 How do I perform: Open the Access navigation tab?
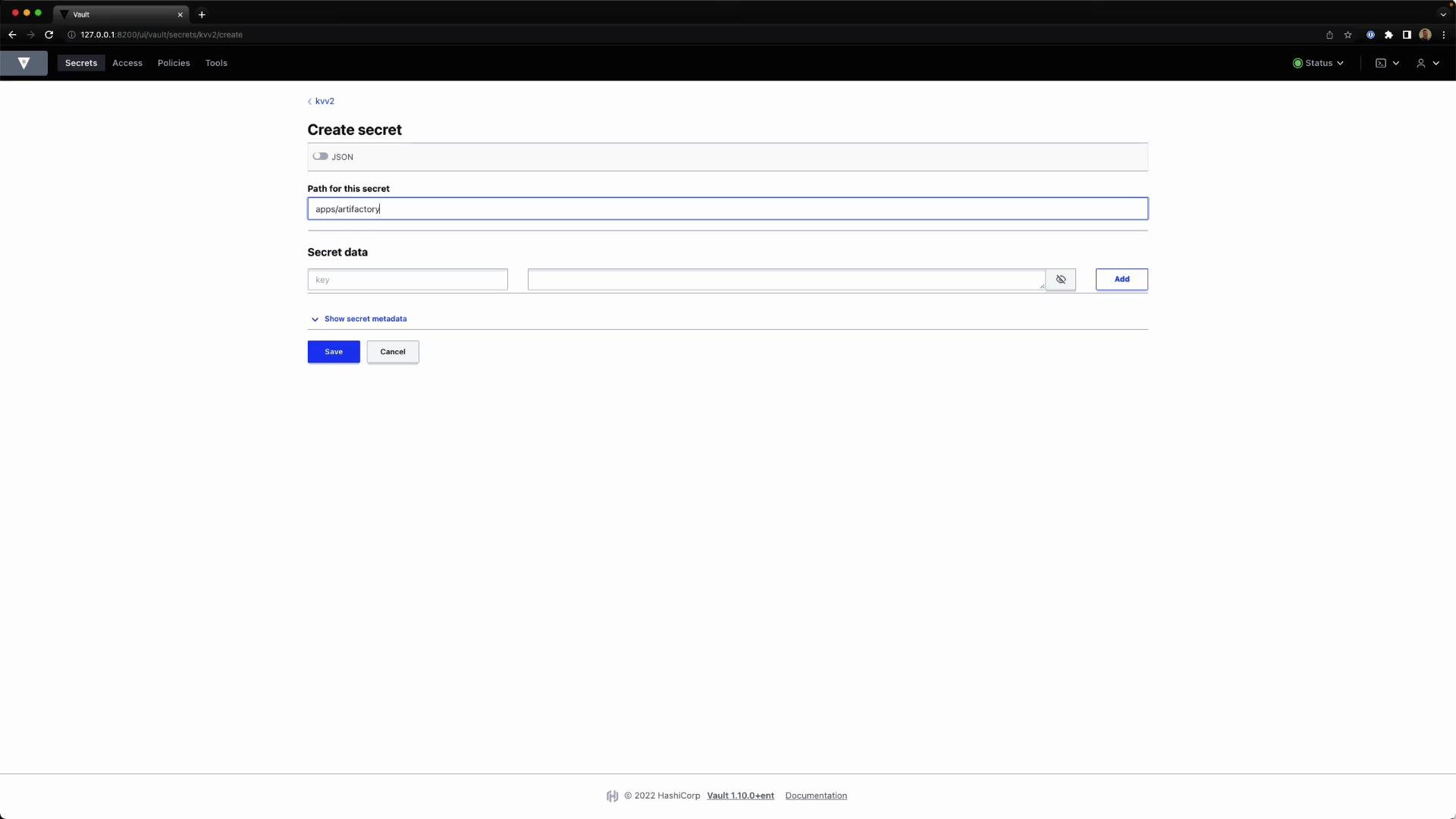tap(127, 63)
